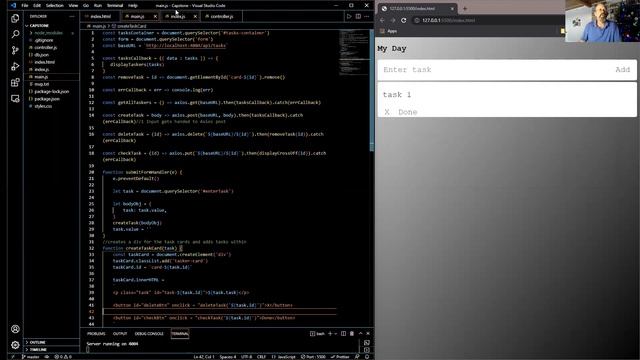The width and height of the screenshot is (640, 360).
Task: Open Explorer panel ellipsis menu
Action: pos(72,16)
